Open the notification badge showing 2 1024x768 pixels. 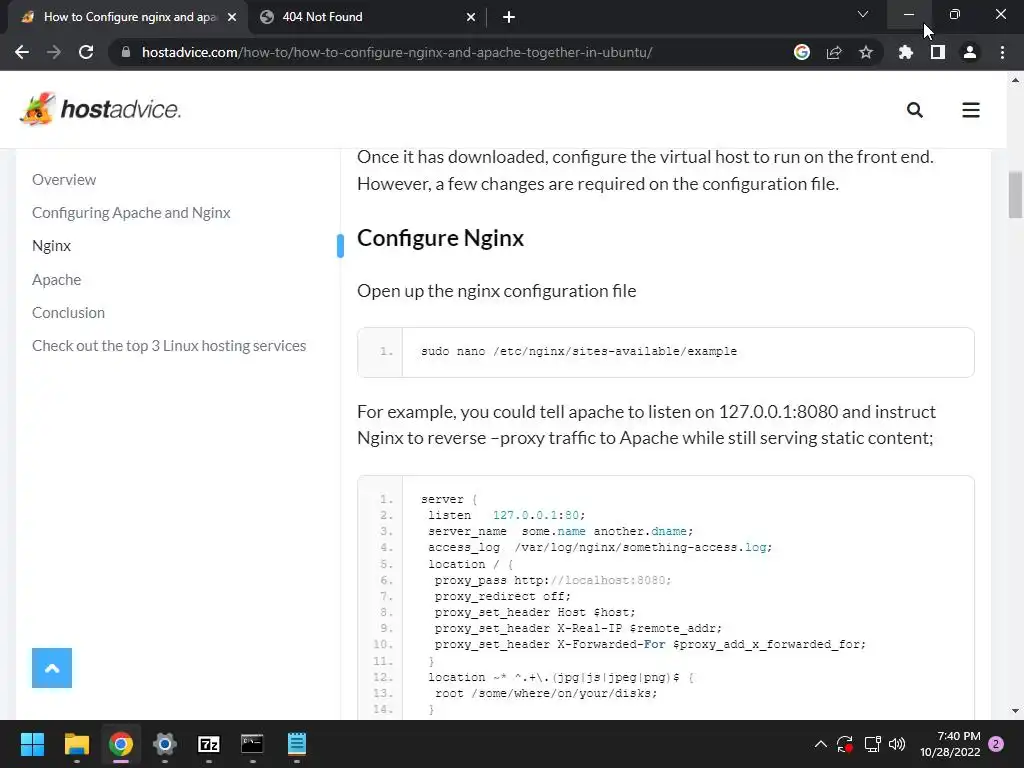996,744
